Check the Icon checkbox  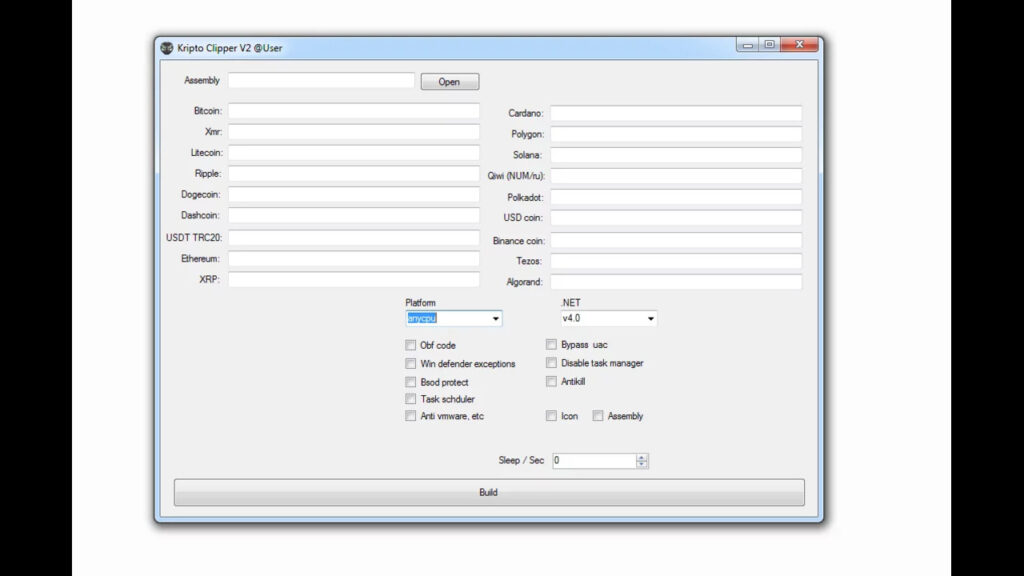coord(551,416)
